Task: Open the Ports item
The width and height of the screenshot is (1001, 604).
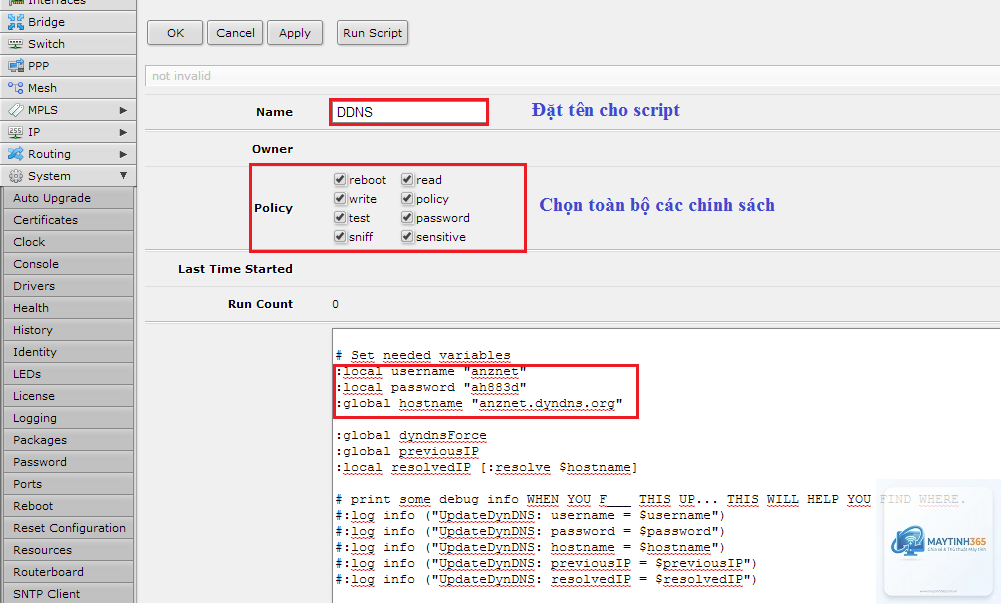Action: 68,485
